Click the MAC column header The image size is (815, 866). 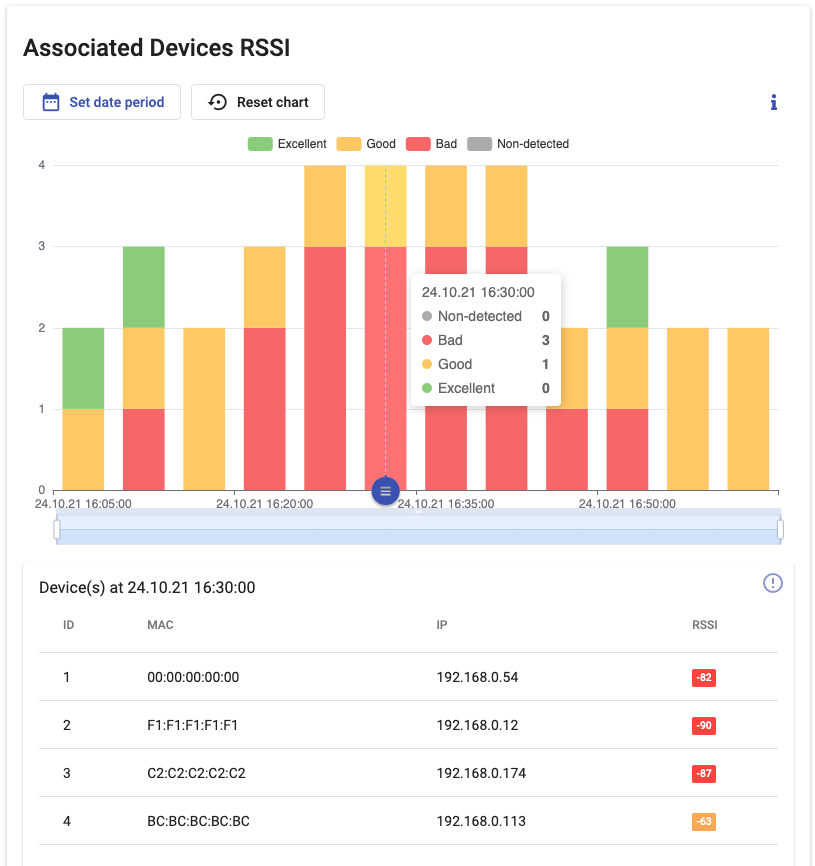coord(160,625)
